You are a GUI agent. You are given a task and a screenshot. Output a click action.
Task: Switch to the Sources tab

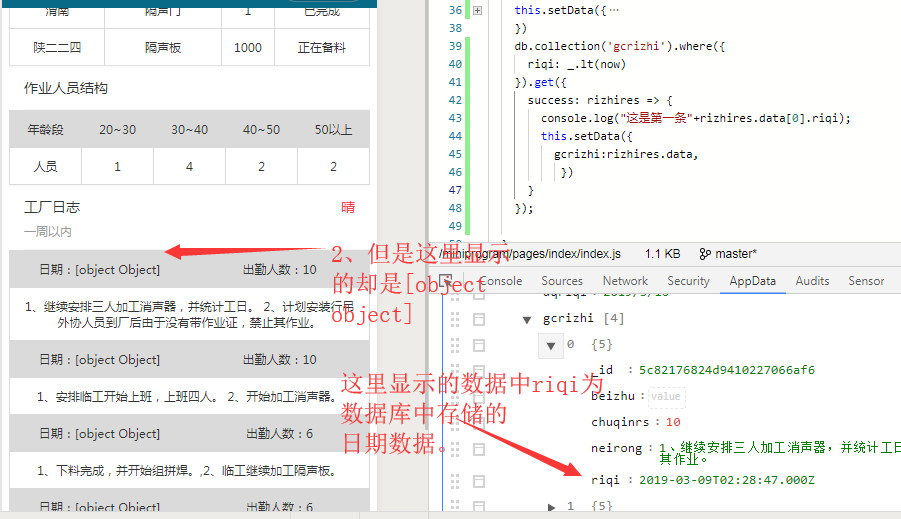[561, 280]
